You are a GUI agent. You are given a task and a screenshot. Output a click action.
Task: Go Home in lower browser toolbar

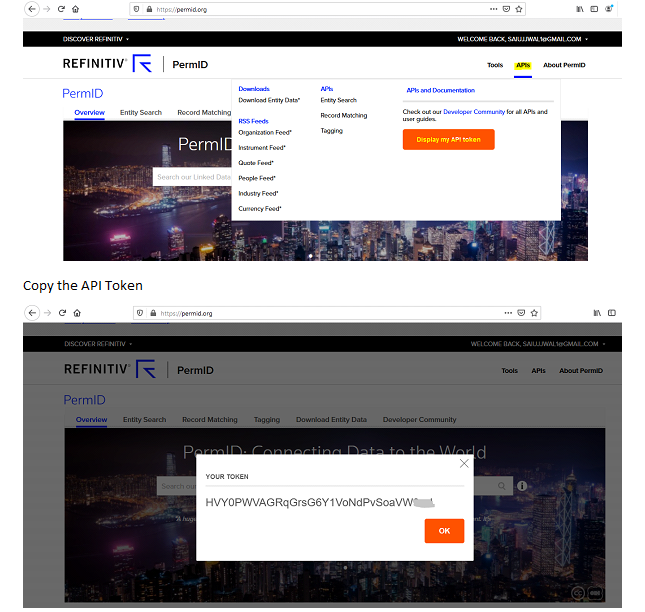tap(77, 313)
